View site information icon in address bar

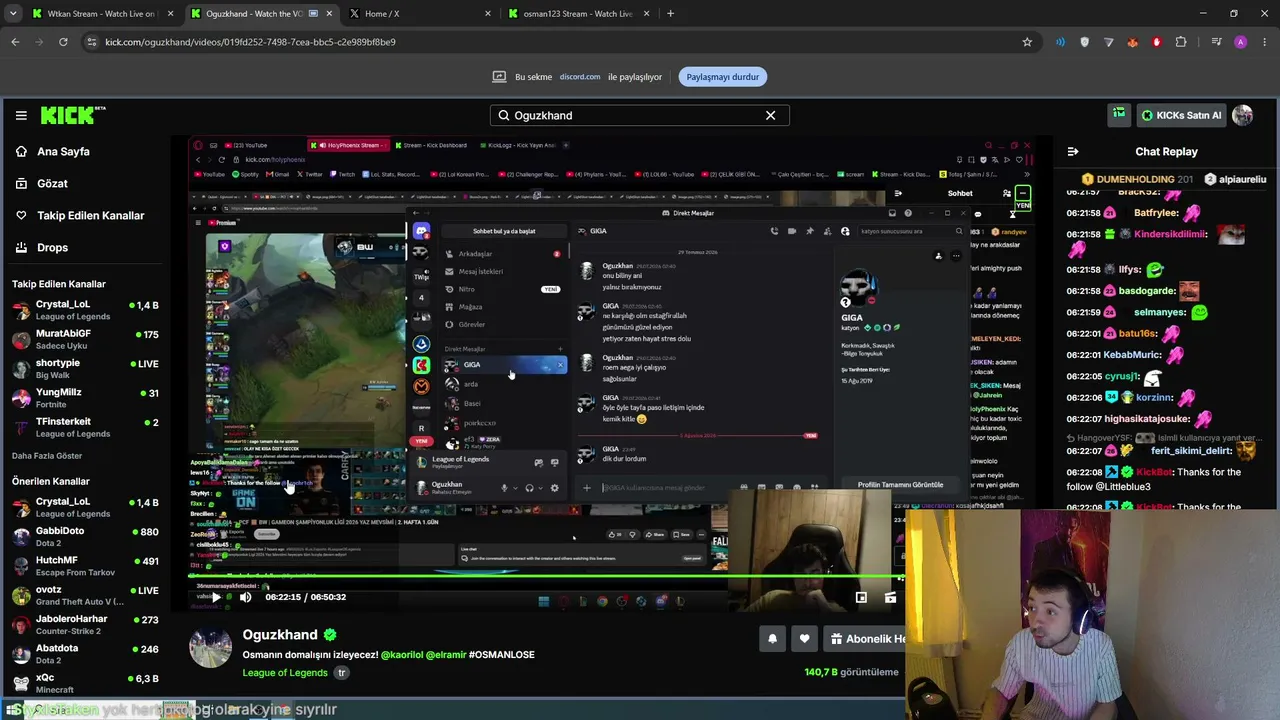click(x=92, y=42)
